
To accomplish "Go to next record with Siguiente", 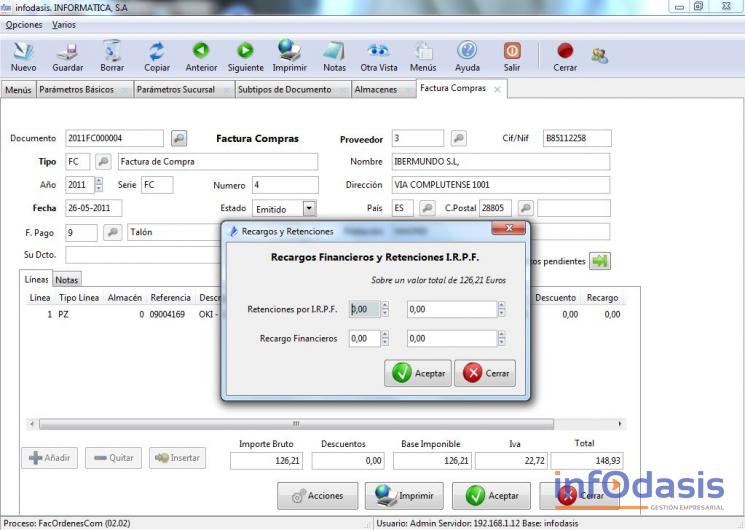I will (245, 51).
